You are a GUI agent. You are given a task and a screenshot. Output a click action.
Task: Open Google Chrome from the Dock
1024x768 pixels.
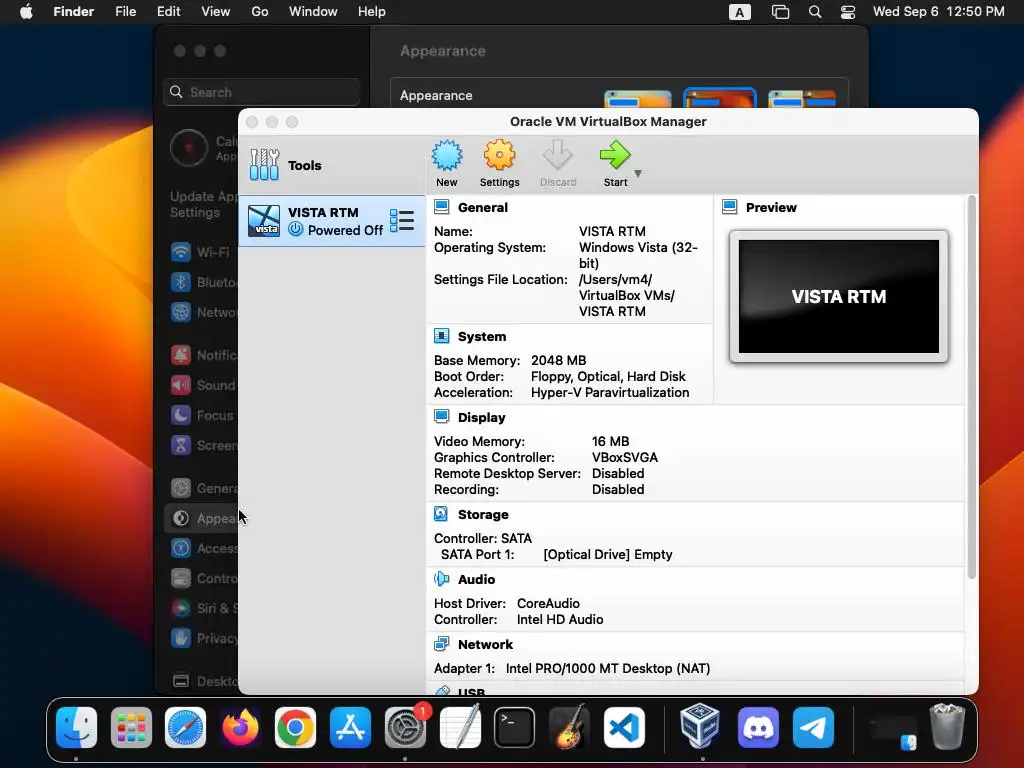(295, 728)
